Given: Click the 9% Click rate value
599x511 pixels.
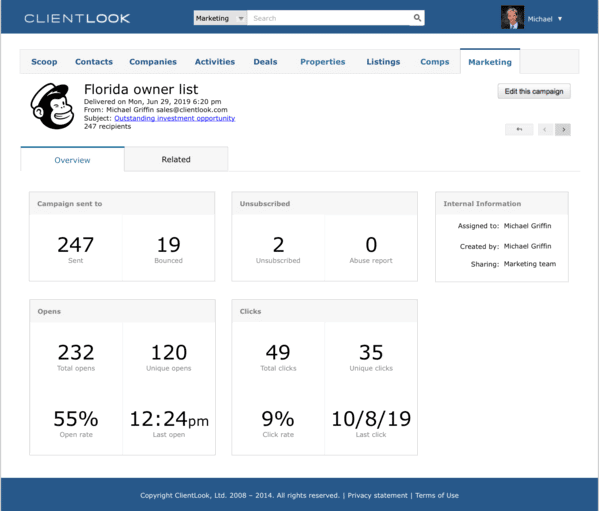Looking at the screenshot, I should tap(278, 419).
